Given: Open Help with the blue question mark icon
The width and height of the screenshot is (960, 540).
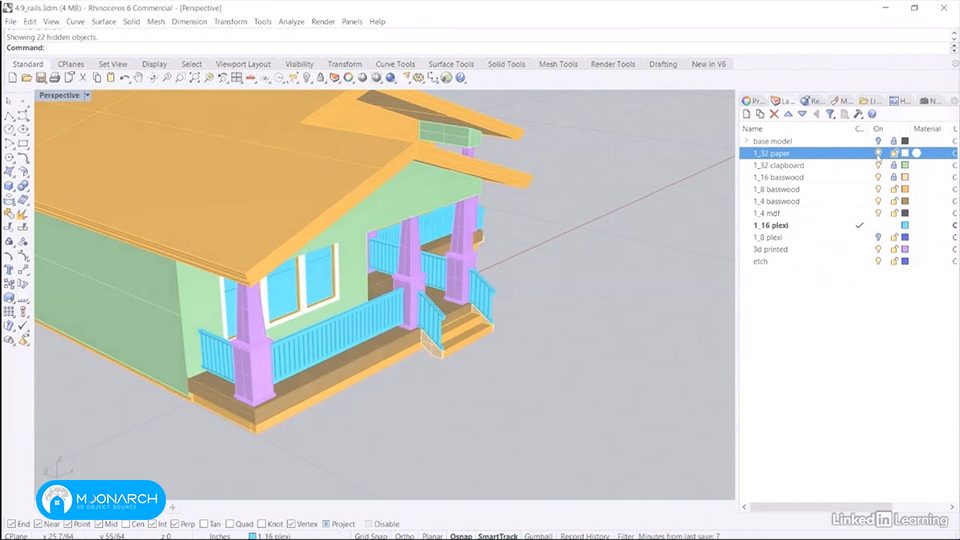Looking at the screenshot, I should (x=460, y=78).
